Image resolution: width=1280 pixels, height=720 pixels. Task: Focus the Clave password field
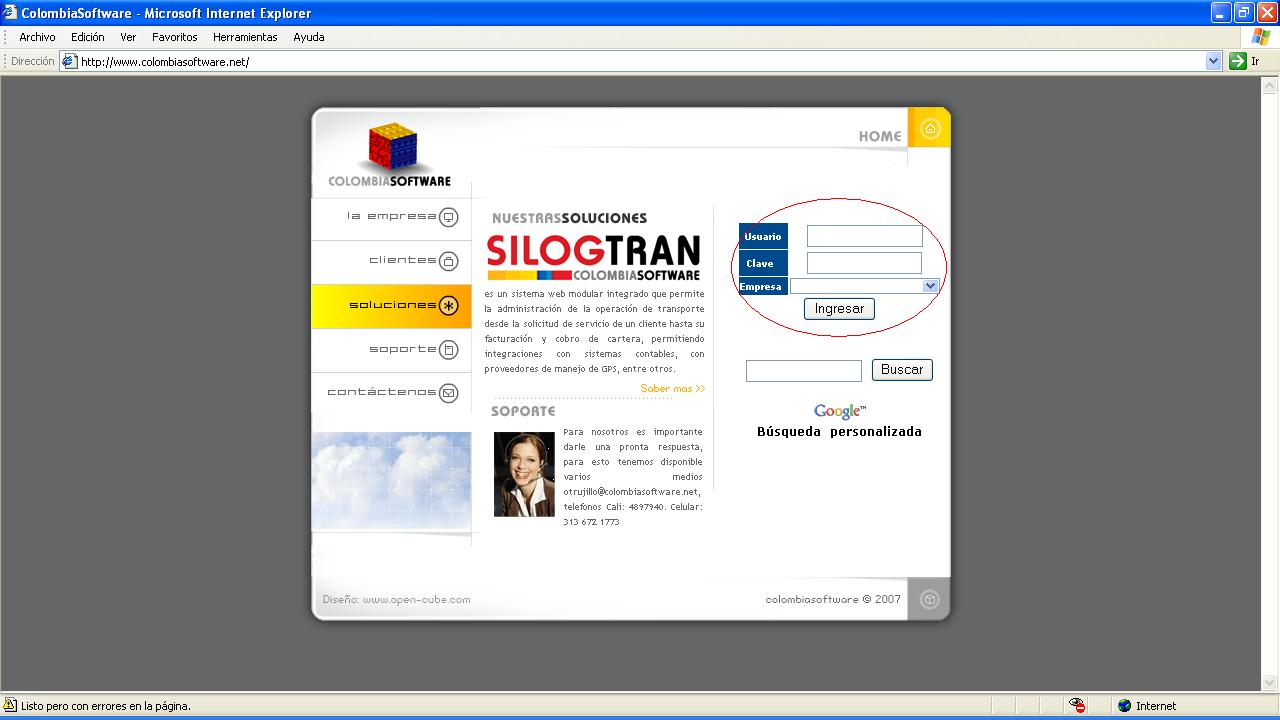pyautogui.click(x=864, y=263)
